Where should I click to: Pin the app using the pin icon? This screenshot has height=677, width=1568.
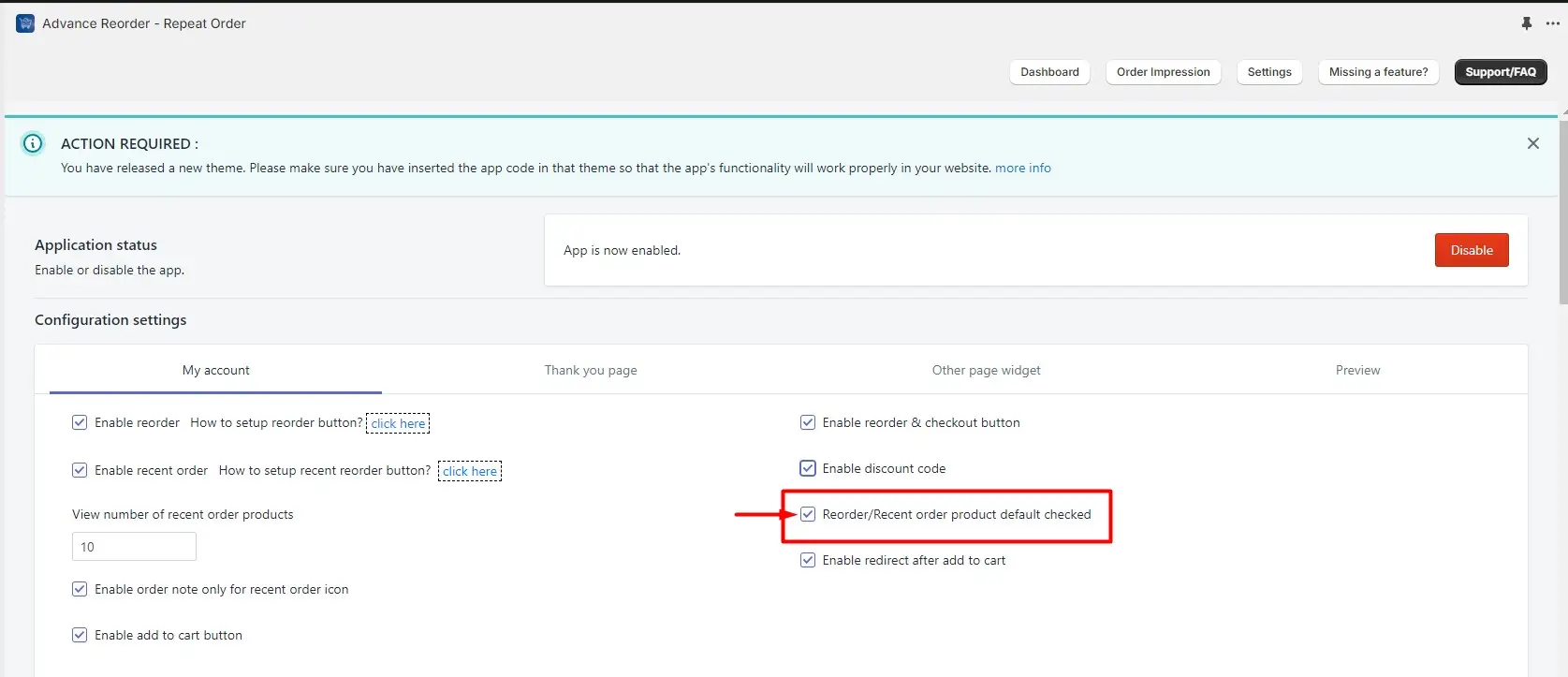[1527, 23]
